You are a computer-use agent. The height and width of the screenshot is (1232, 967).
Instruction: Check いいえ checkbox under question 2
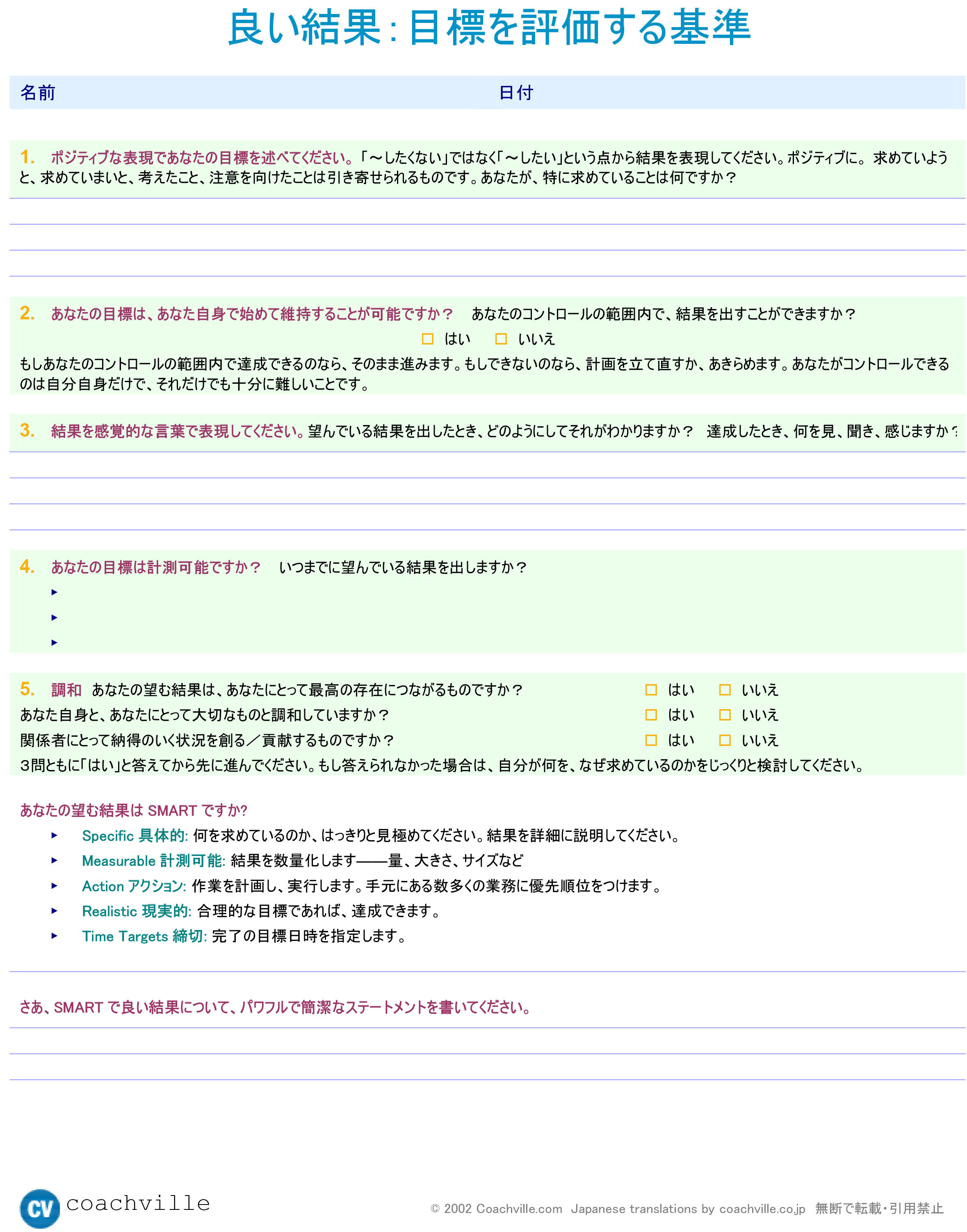(501, 339)
